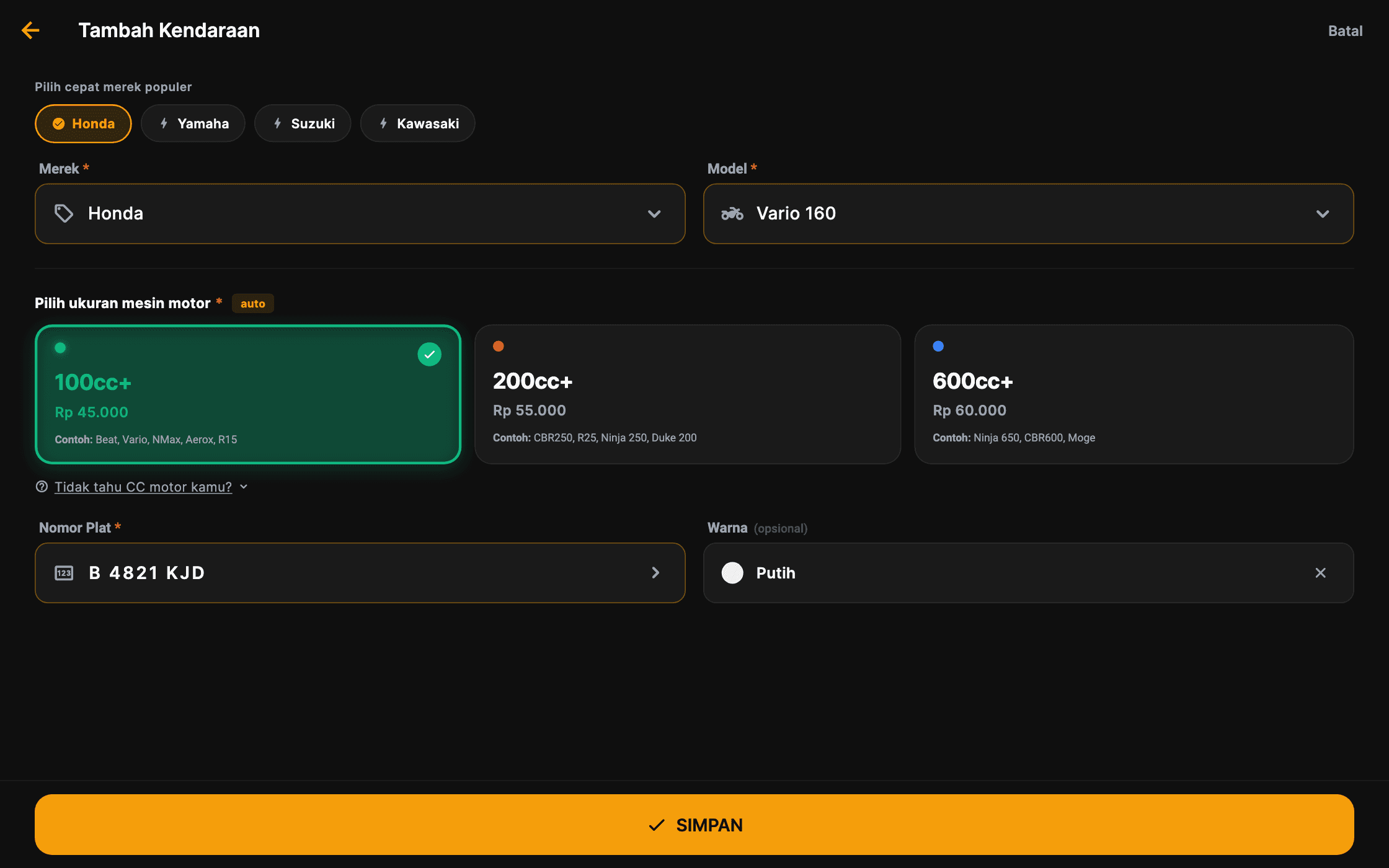The image size is (1389, 868).
Task: Select the 100cc+ engine size card
Action: tap(248, 394)
